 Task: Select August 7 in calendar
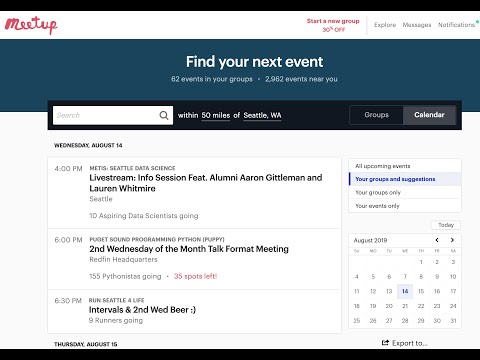coord(405,277)
